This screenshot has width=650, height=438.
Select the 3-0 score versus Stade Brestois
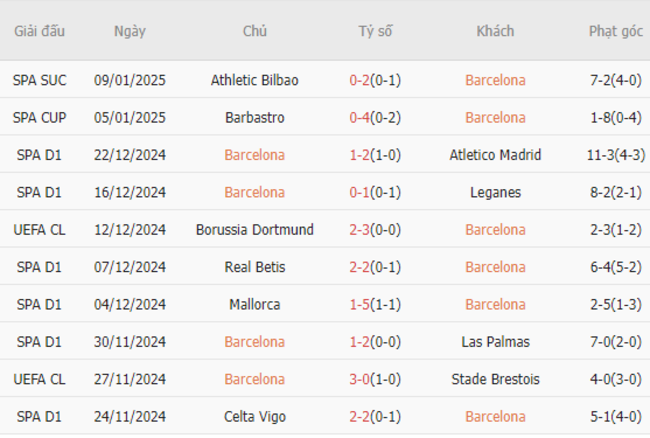[359, 379]
